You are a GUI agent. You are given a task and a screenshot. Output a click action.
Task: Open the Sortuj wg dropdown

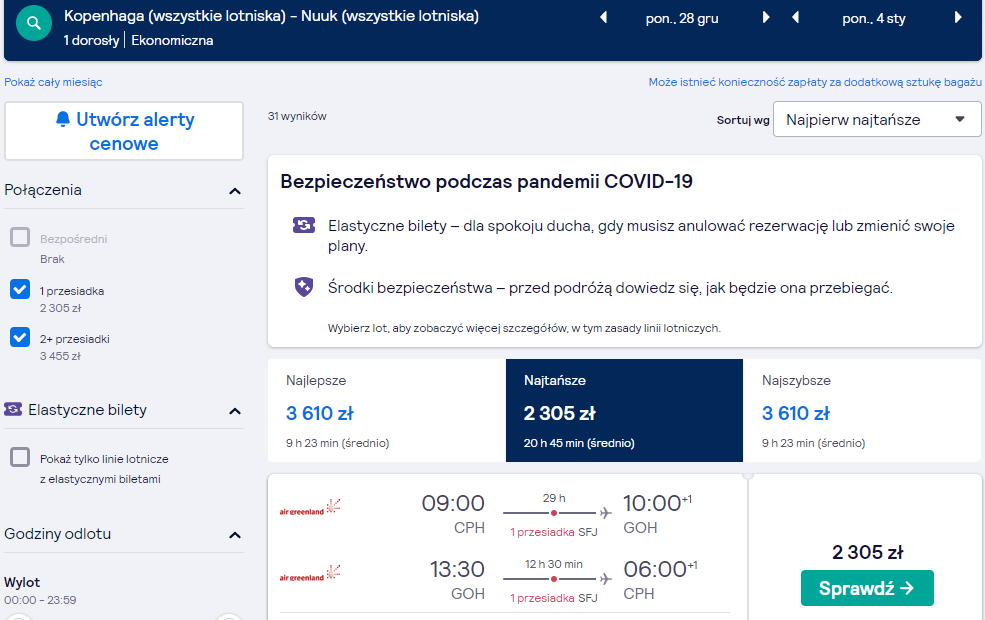tap(877, 119)
